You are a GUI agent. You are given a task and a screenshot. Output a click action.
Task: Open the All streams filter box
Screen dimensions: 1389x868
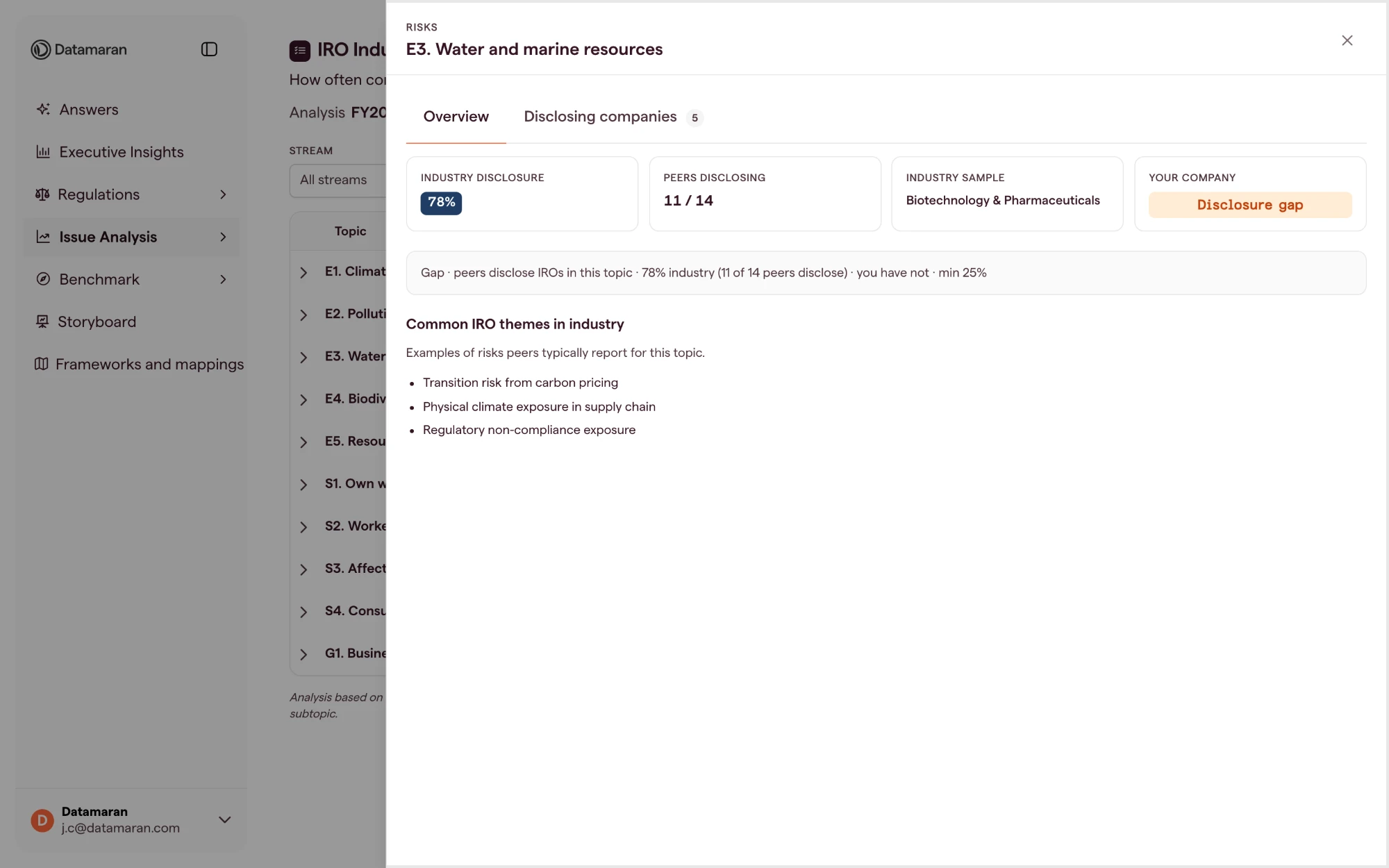point(338,180)
